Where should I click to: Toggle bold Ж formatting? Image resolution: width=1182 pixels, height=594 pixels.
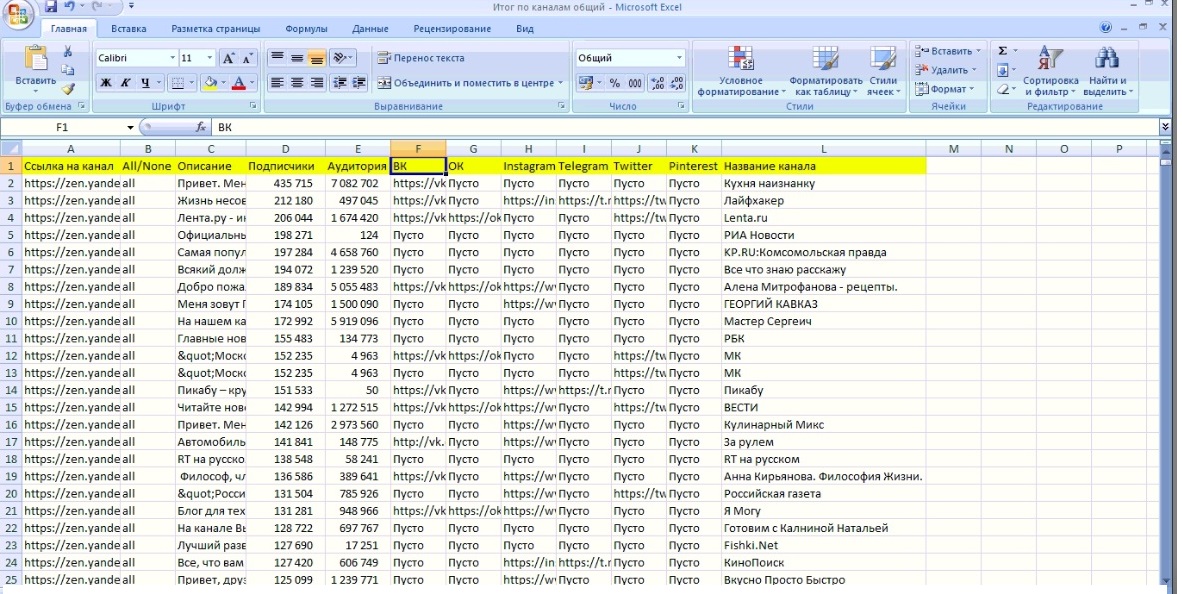[x=106, y=83]
